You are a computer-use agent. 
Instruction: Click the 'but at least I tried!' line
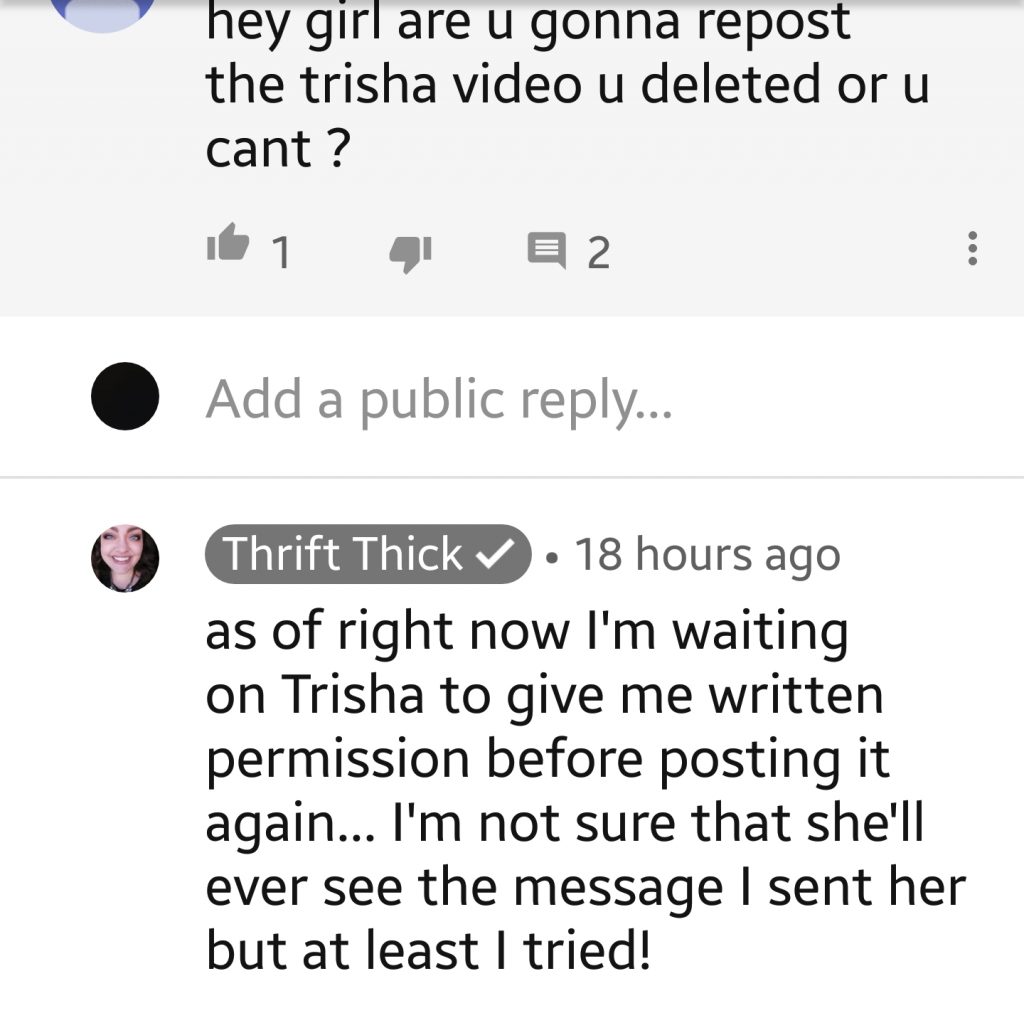[x=428, y=950]
